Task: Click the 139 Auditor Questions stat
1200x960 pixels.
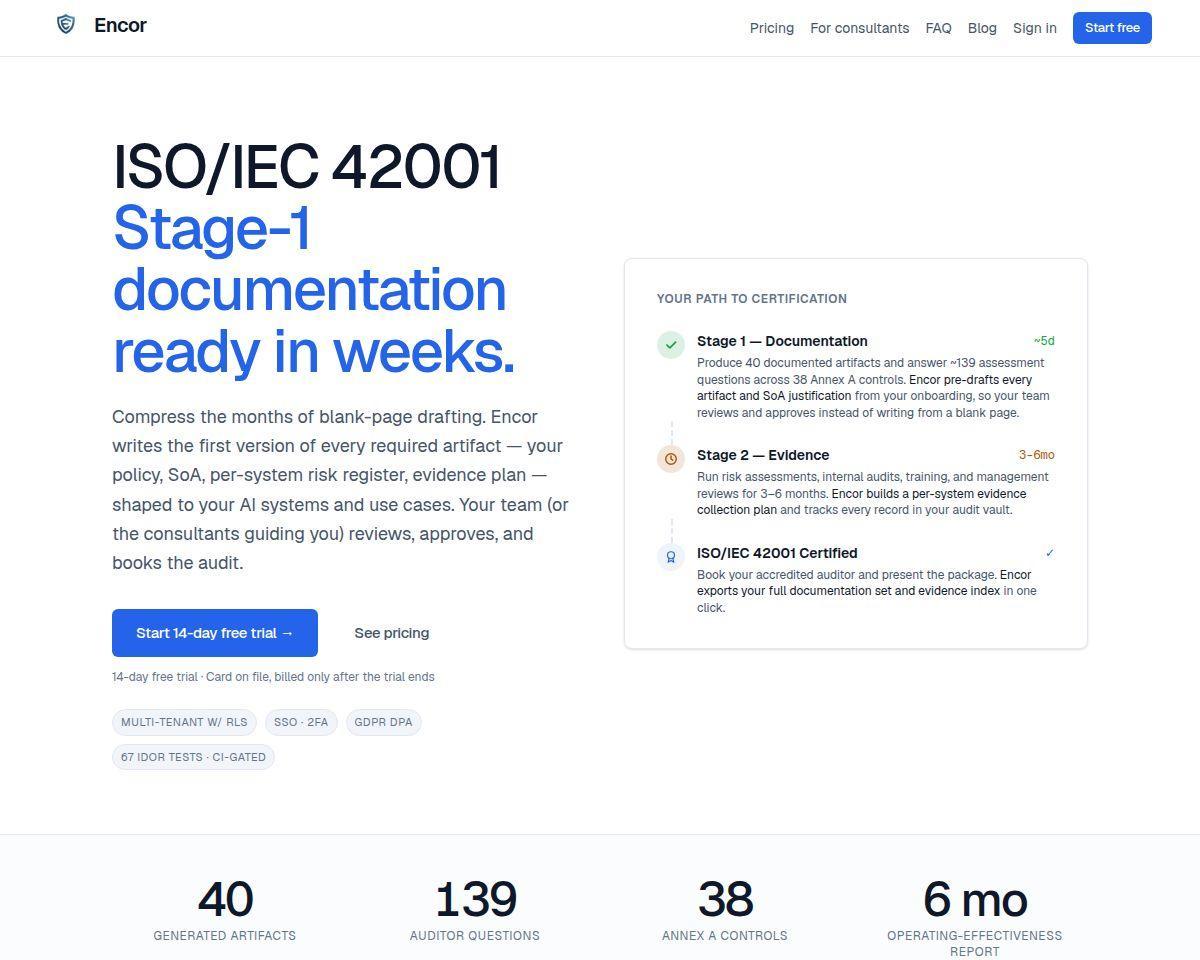Action: [x=475, y=910]
